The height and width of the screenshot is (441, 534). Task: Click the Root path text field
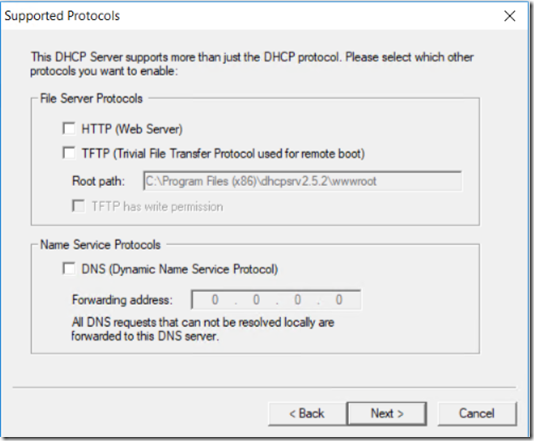(x=302, y=181)
